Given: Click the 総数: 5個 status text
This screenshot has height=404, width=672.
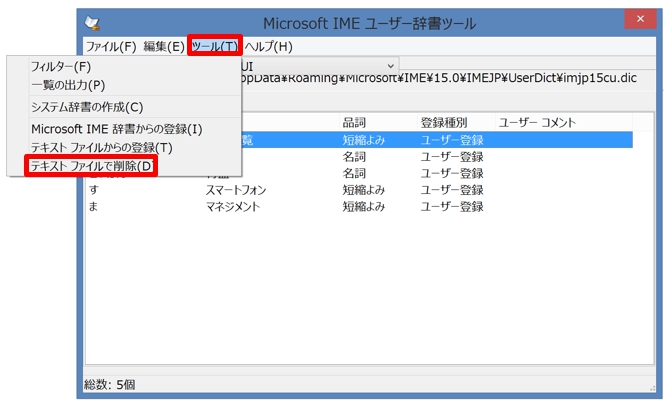Looking at the screenshot, I should point(109,384).
